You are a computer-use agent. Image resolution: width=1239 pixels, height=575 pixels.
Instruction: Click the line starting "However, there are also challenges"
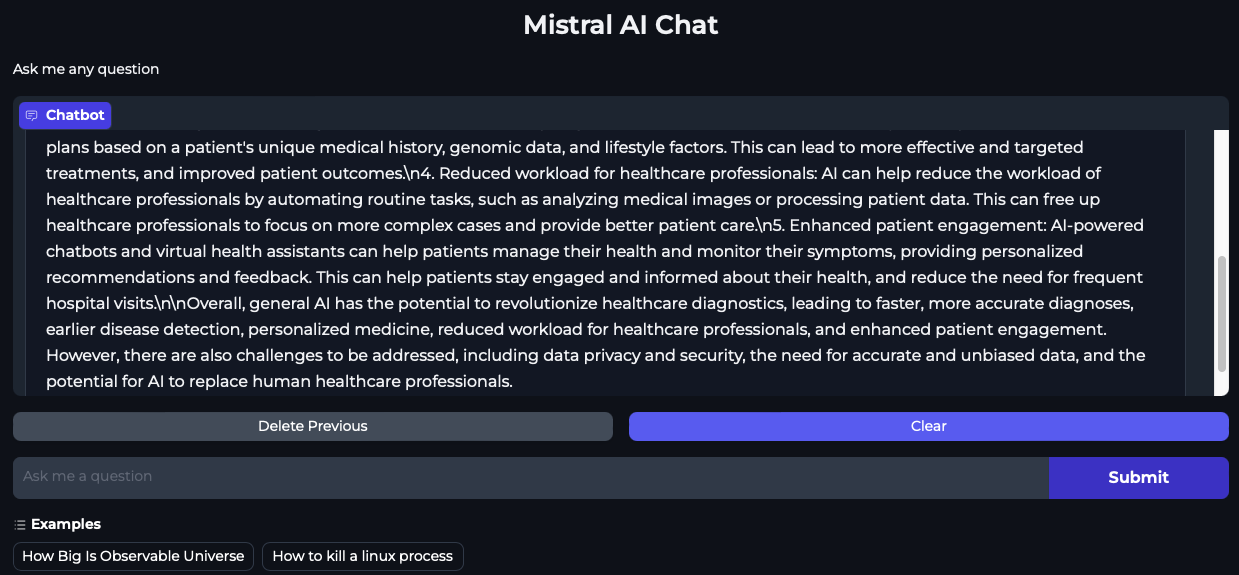pyautogui.click(x=595, y=356)
